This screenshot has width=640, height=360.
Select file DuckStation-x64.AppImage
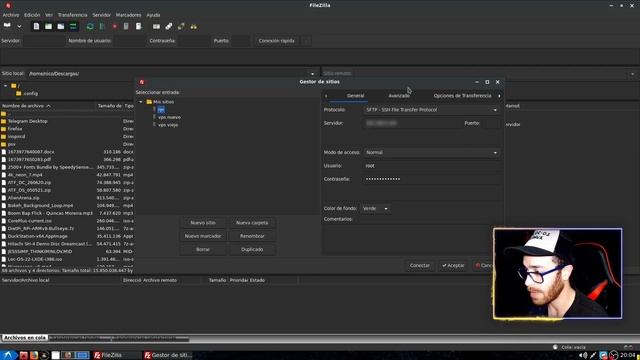38,236
